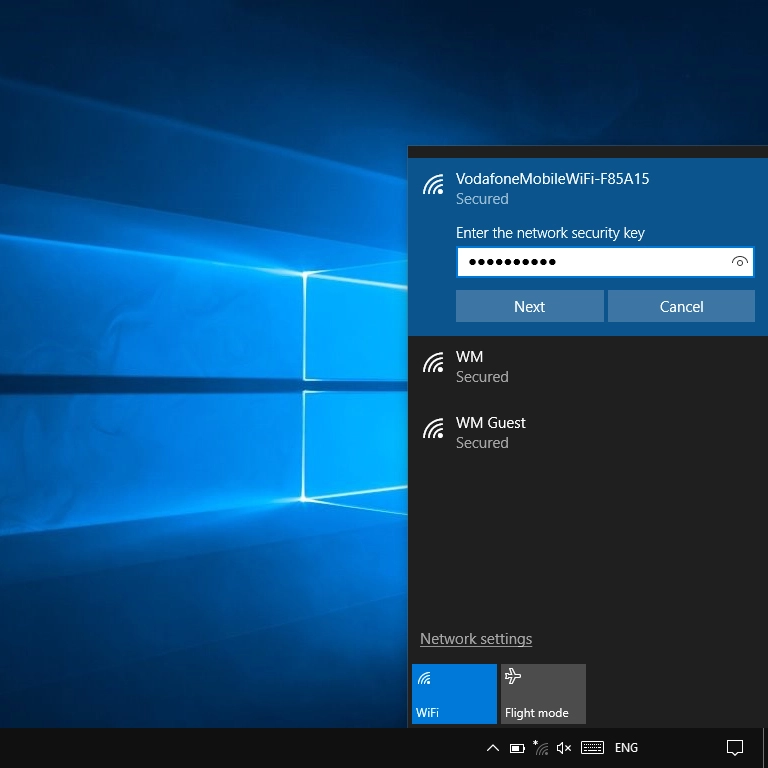Open battery status from the system tray

[x=517, y=748]
